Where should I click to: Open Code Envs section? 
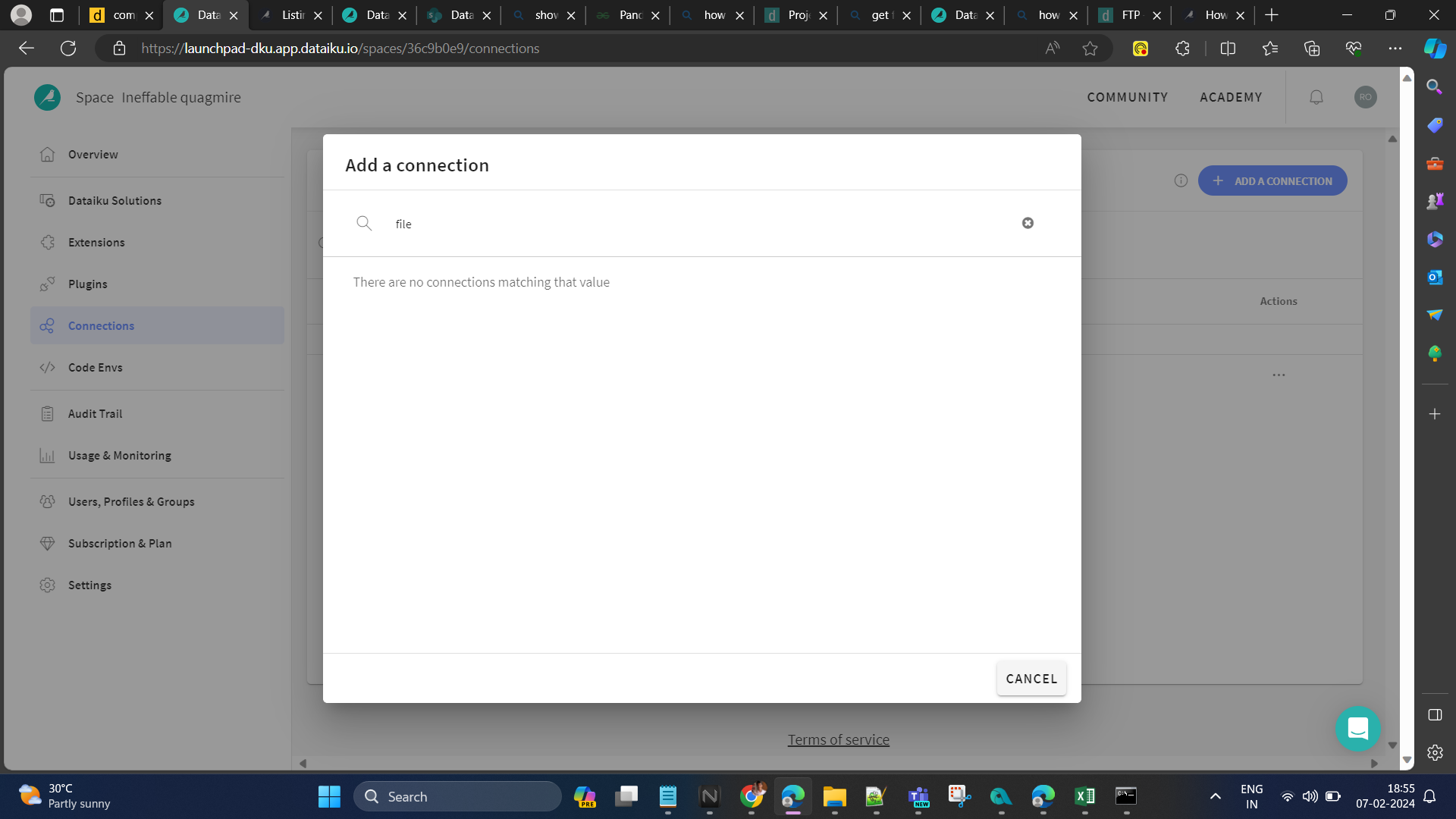coord(157,368)
